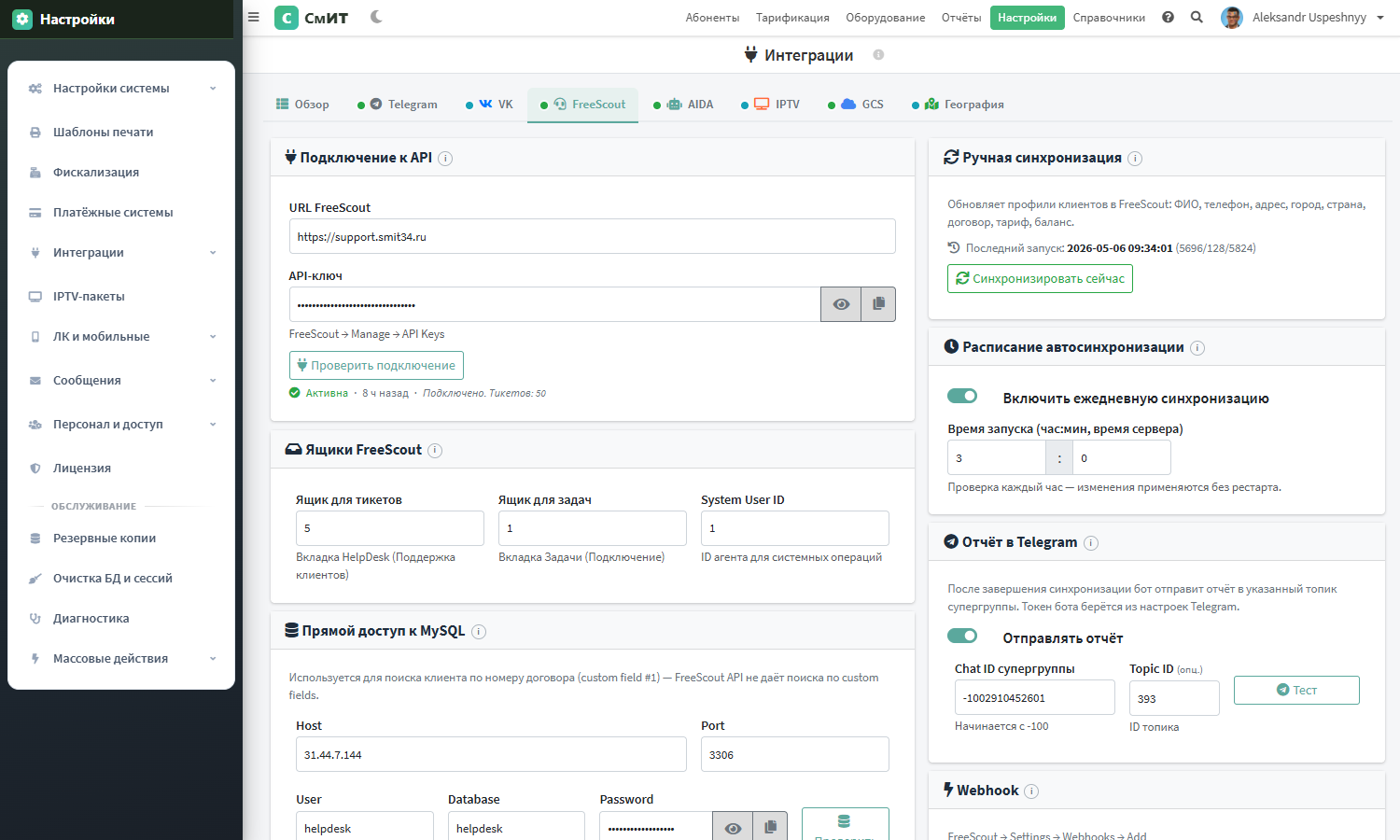
Task: Click the user avatar picture
Action: (x=1232, y=18)
